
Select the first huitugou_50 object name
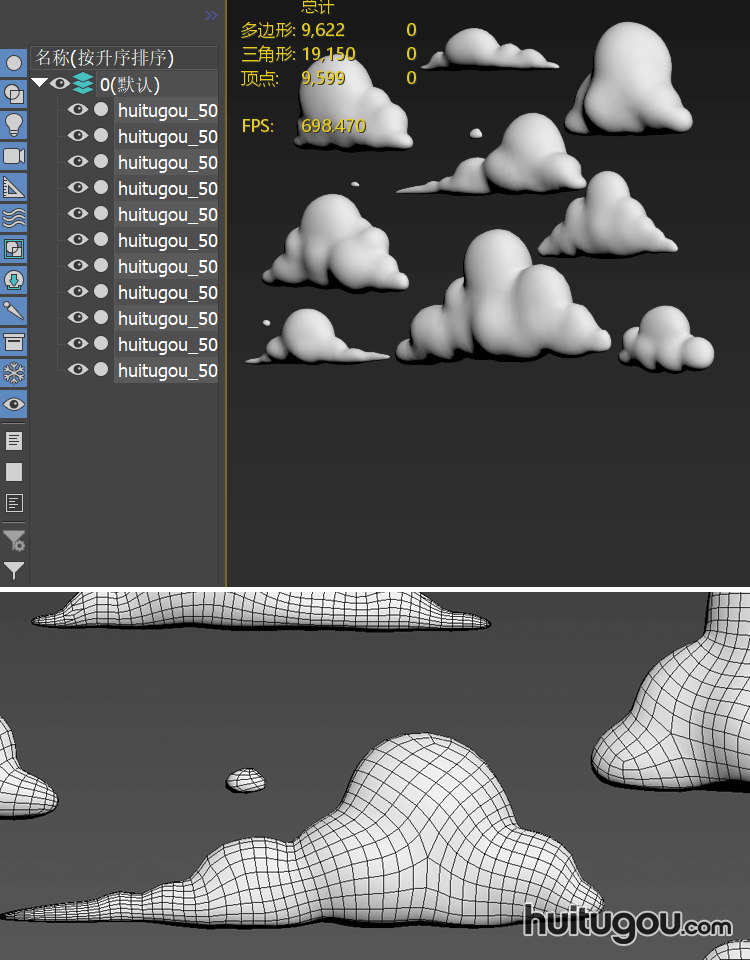pyautogui.click(x=167, y=110)
